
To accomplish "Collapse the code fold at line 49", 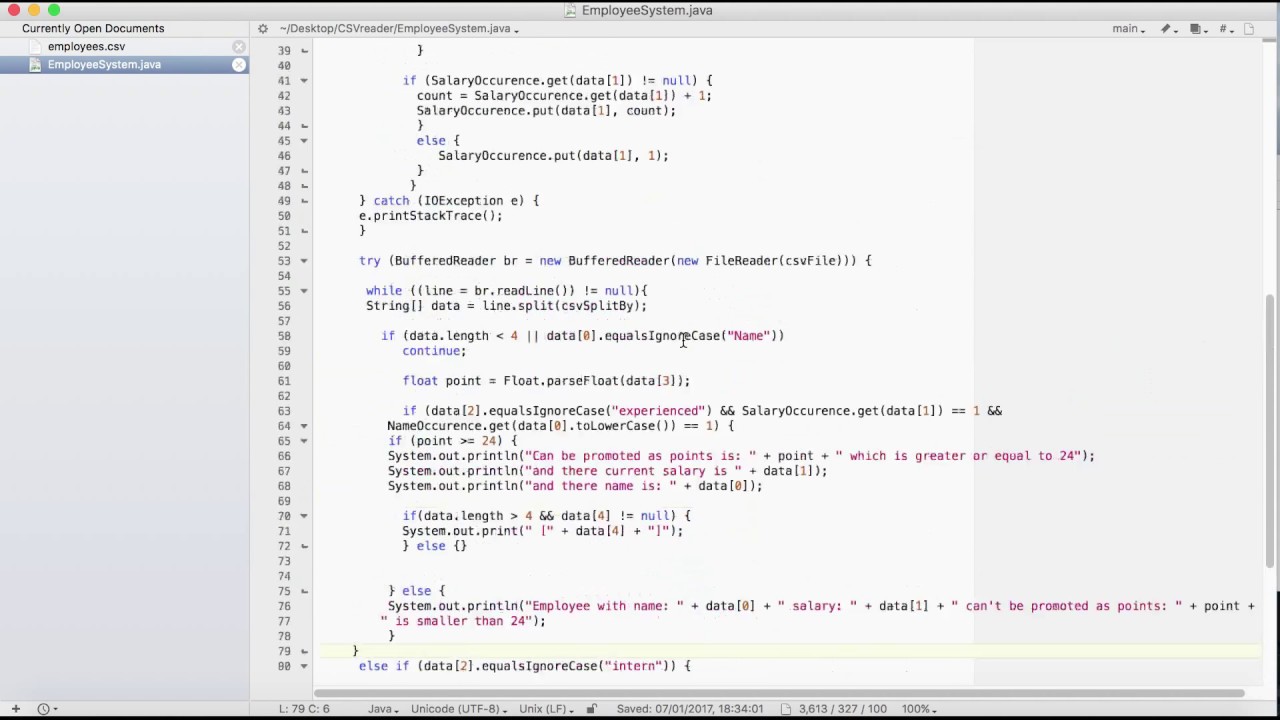I will click(304, 201).
